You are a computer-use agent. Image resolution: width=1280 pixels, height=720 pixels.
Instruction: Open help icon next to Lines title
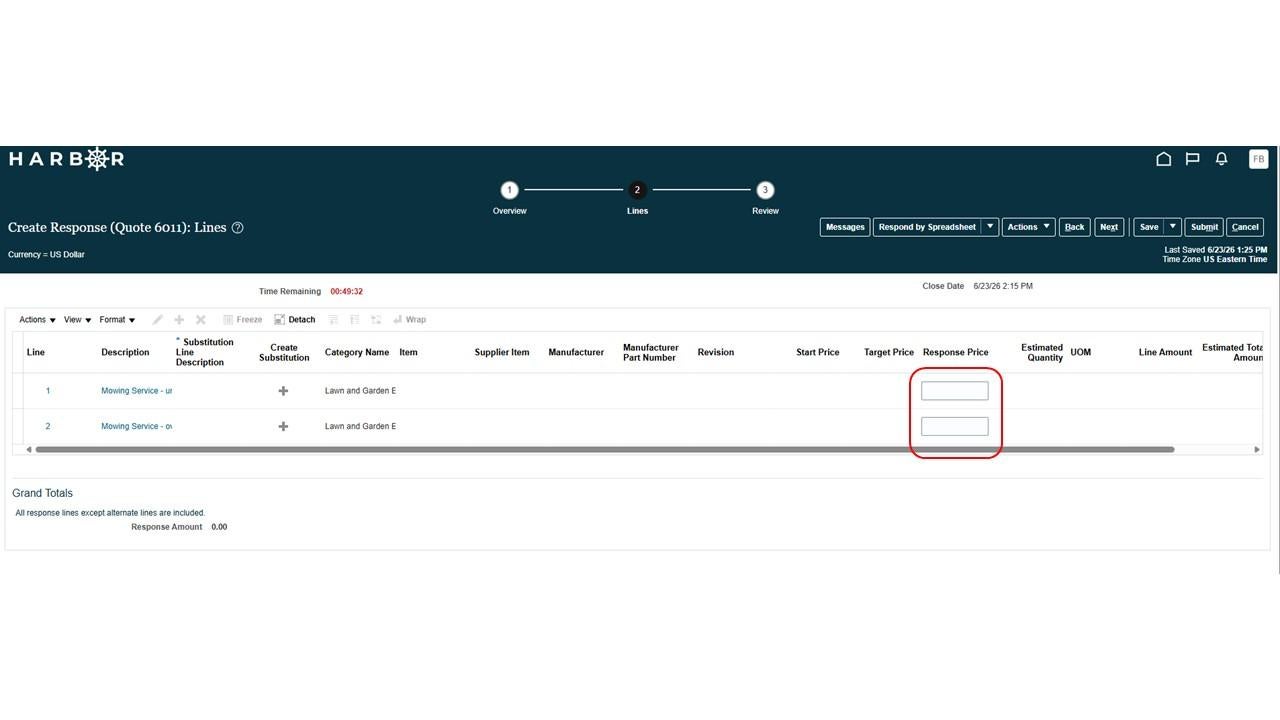[237, 228]
